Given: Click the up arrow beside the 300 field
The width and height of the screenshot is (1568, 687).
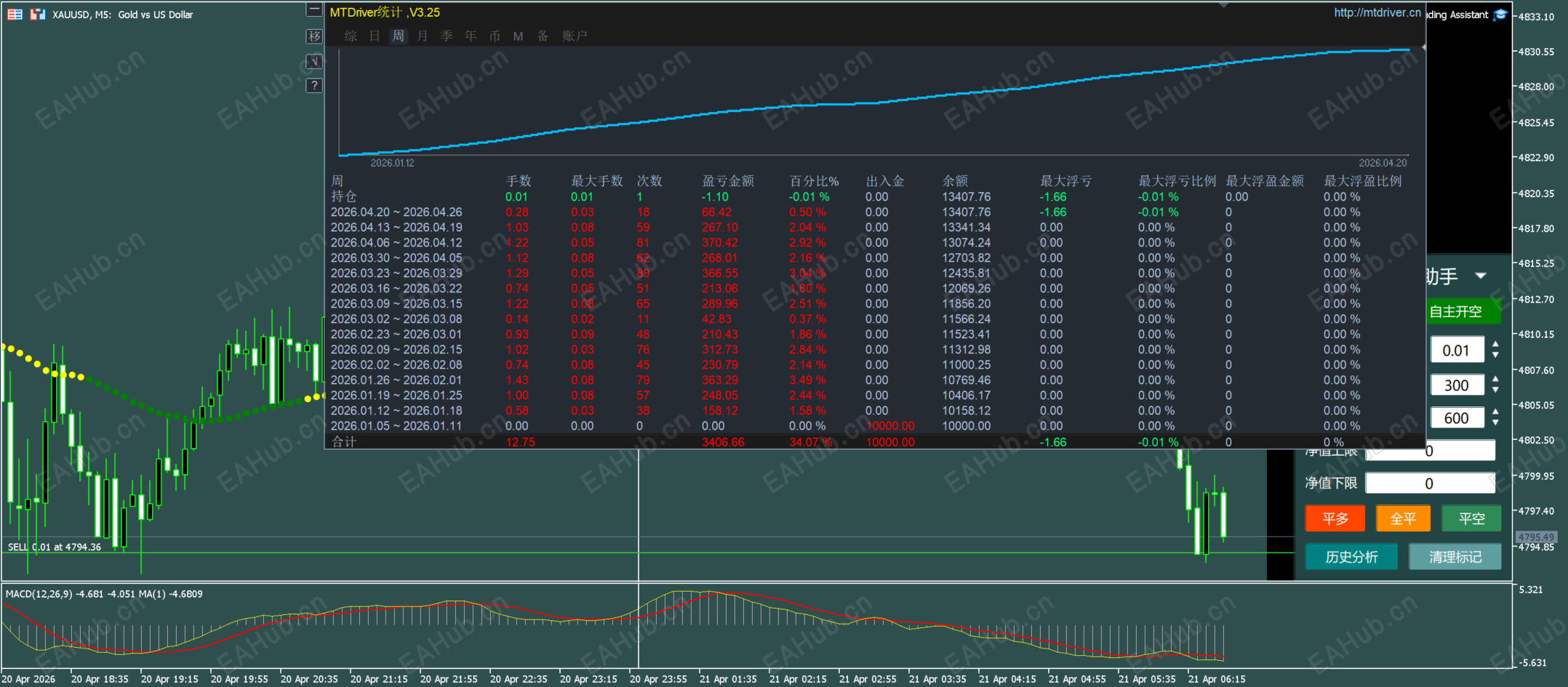Looking at the screenshot, I should point(1495,379).
